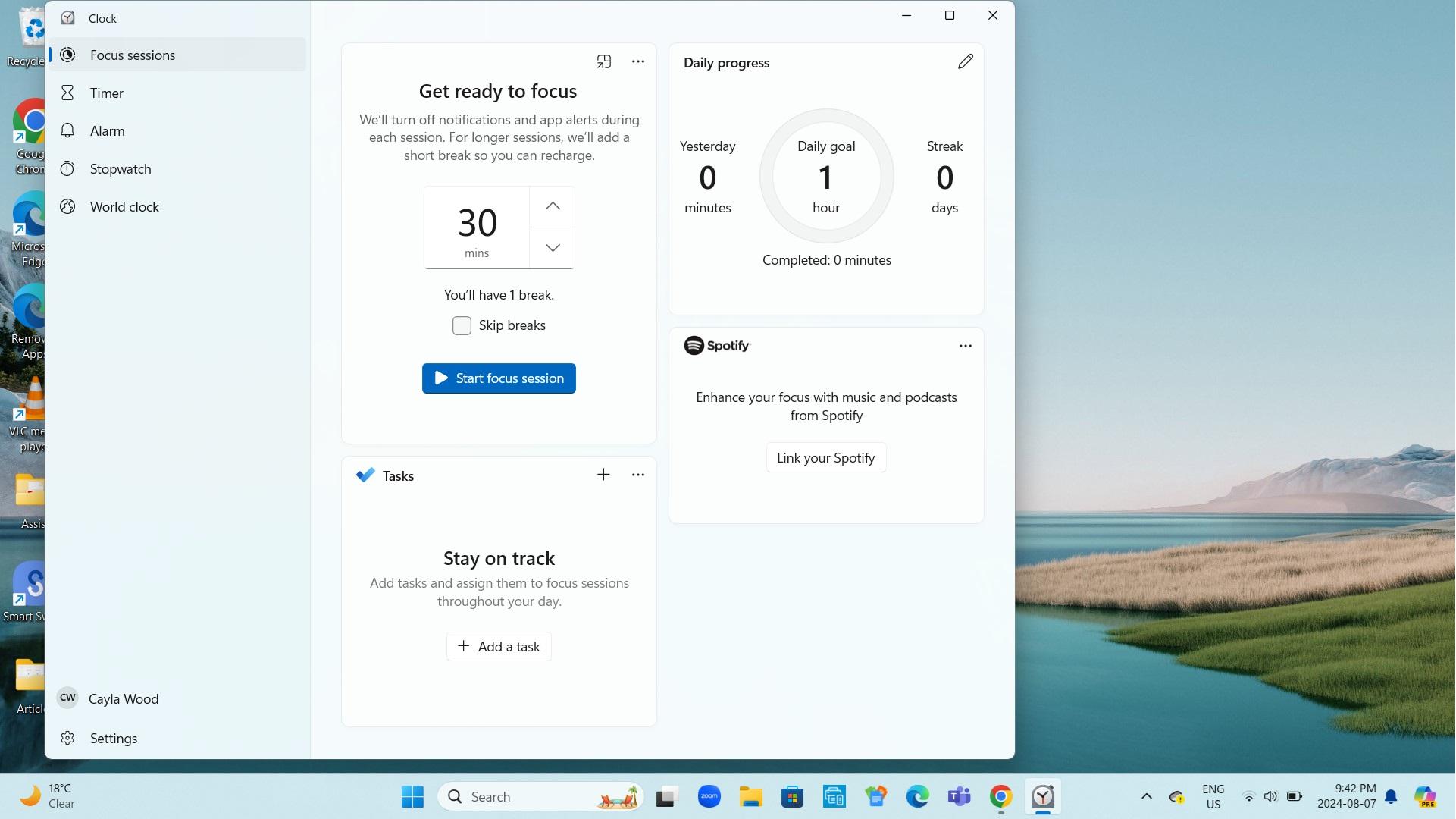Viewport: 1456px width, 819px height.
Task: Open Clock app Settings
Action: (177, 739)
